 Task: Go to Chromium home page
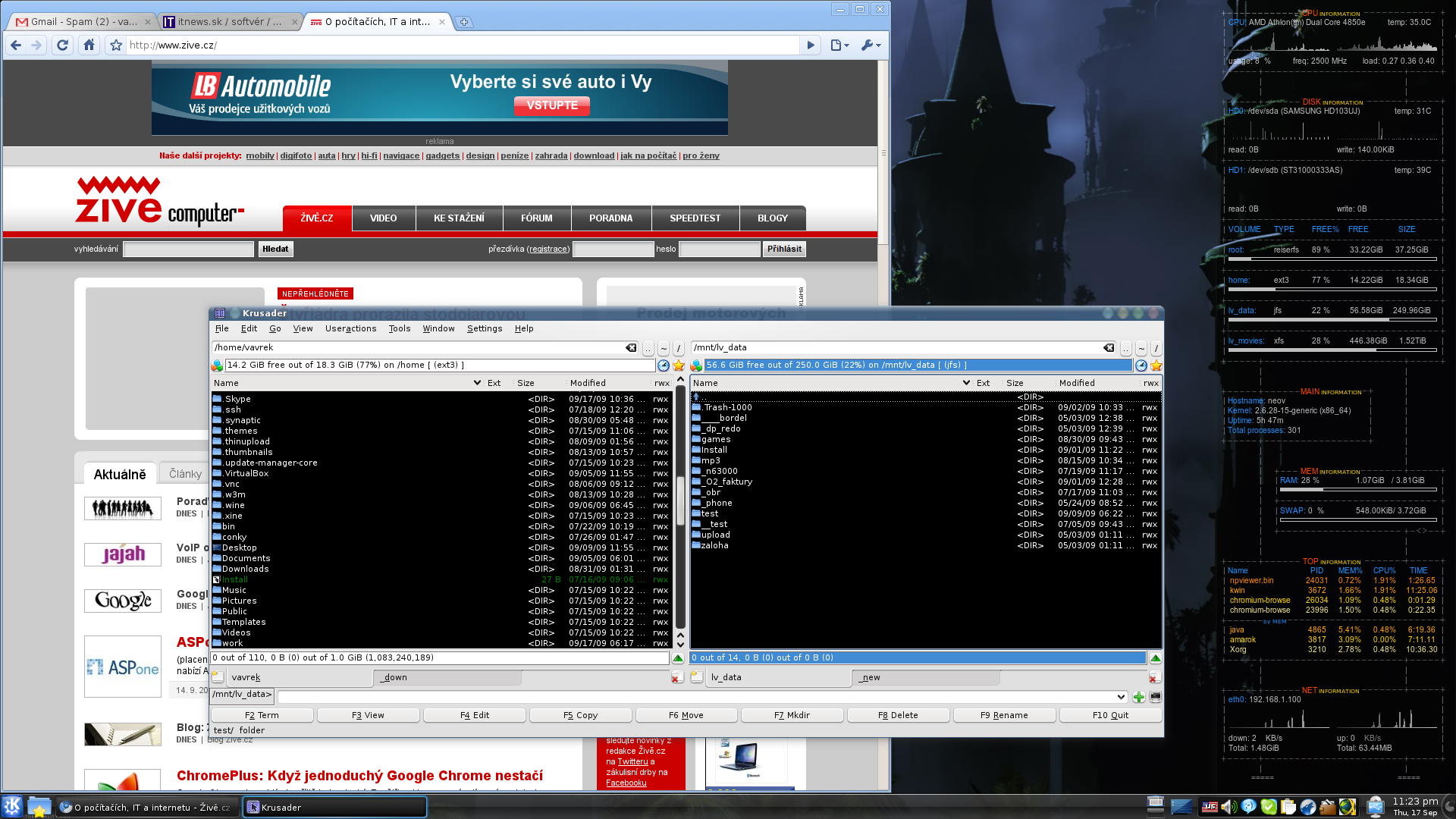[89, 45]
